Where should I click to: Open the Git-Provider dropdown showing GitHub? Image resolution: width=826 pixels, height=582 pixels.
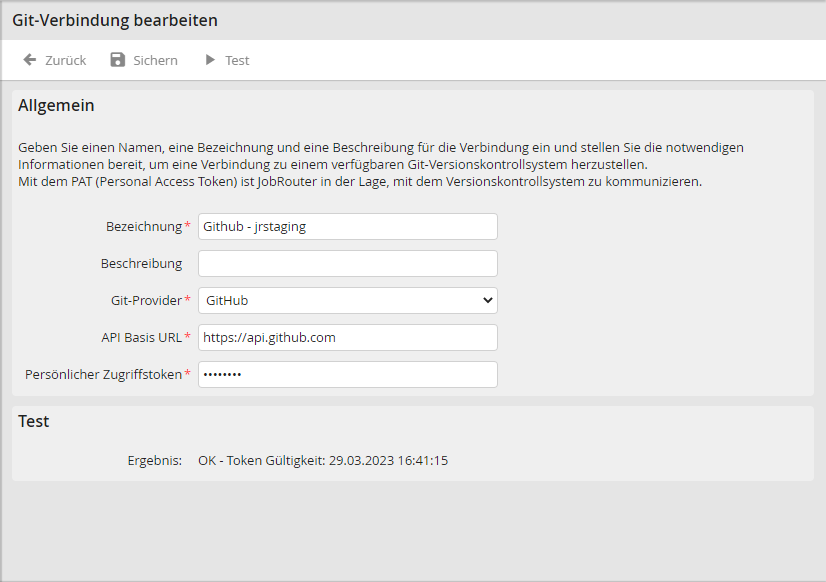(340, 300)
